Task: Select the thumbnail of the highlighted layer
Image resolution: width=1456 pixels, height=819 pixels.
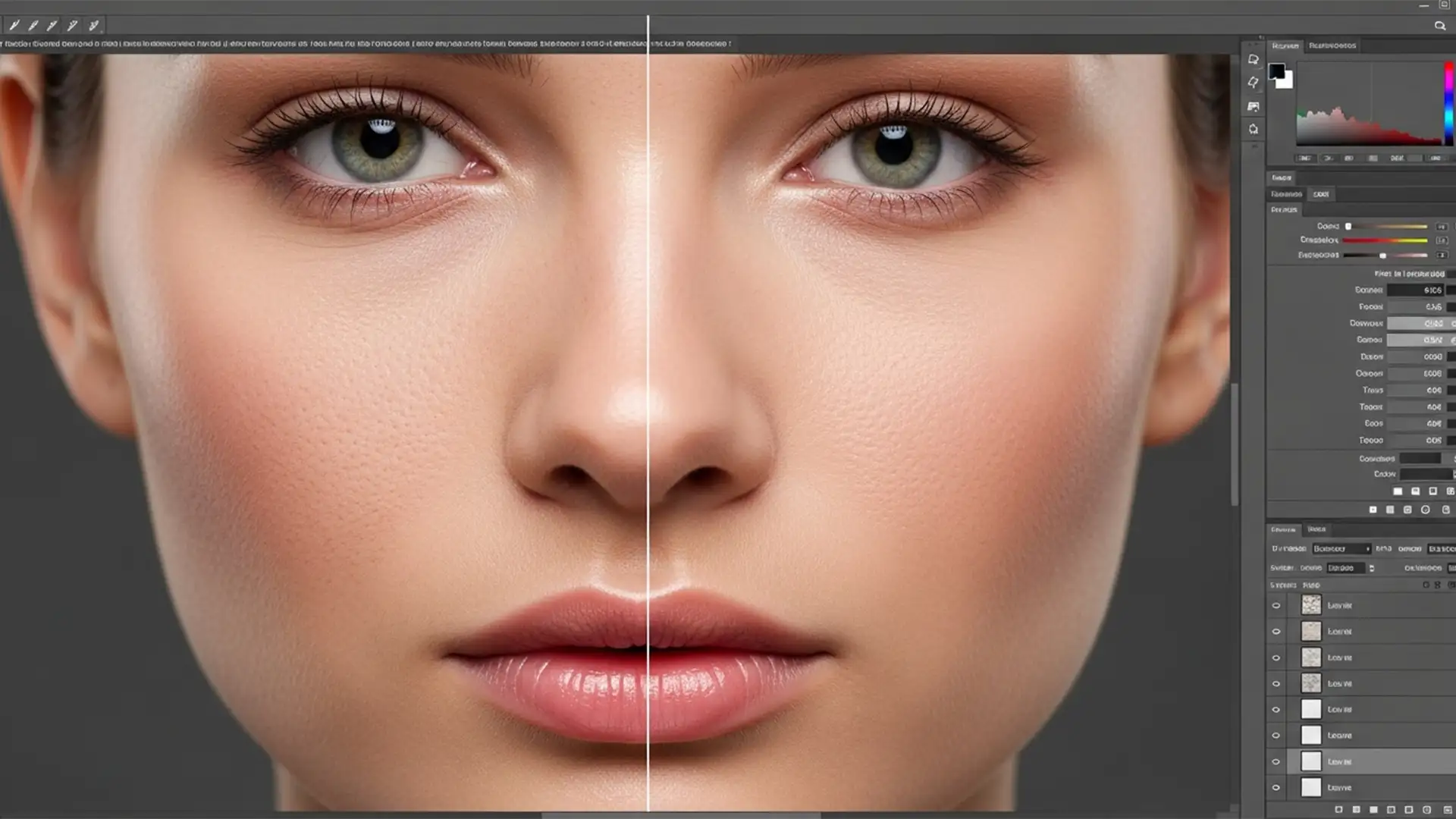Action: [1310, 761]
